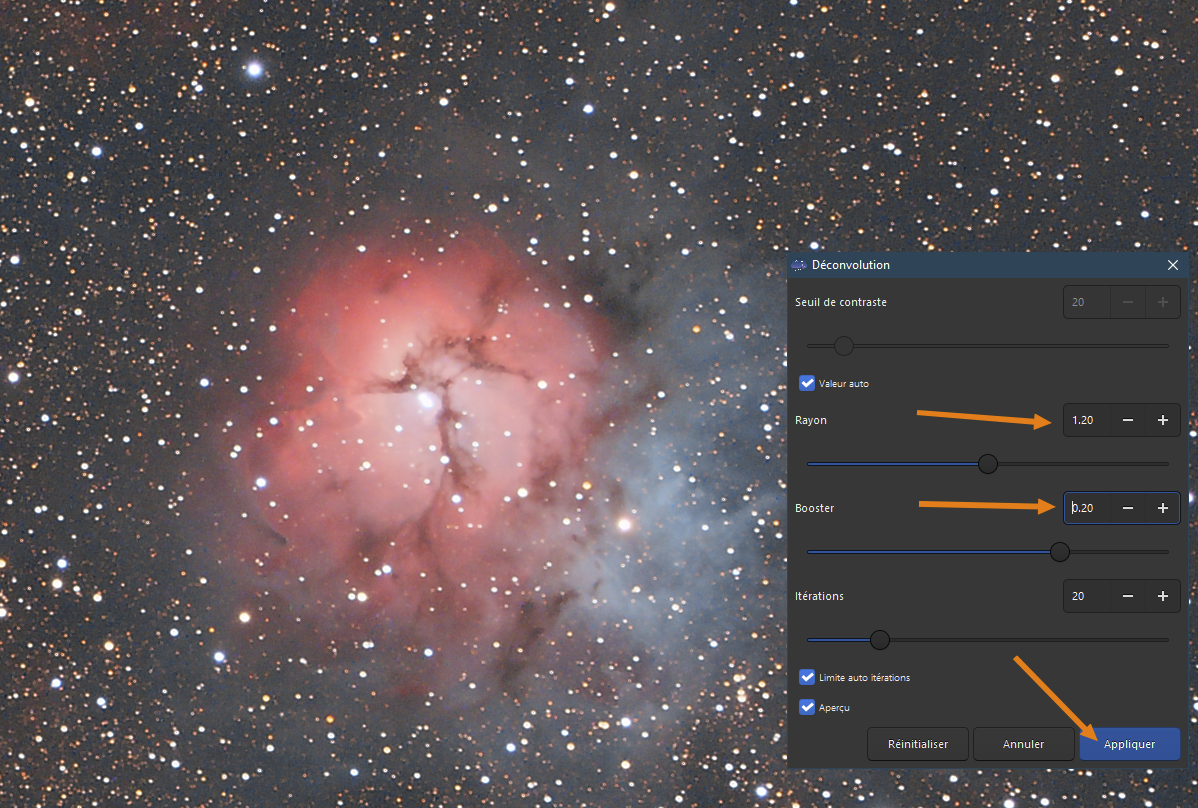Click the Itérations value field 20
This screenshot has width=1198, height=808.
[1087, 596]
